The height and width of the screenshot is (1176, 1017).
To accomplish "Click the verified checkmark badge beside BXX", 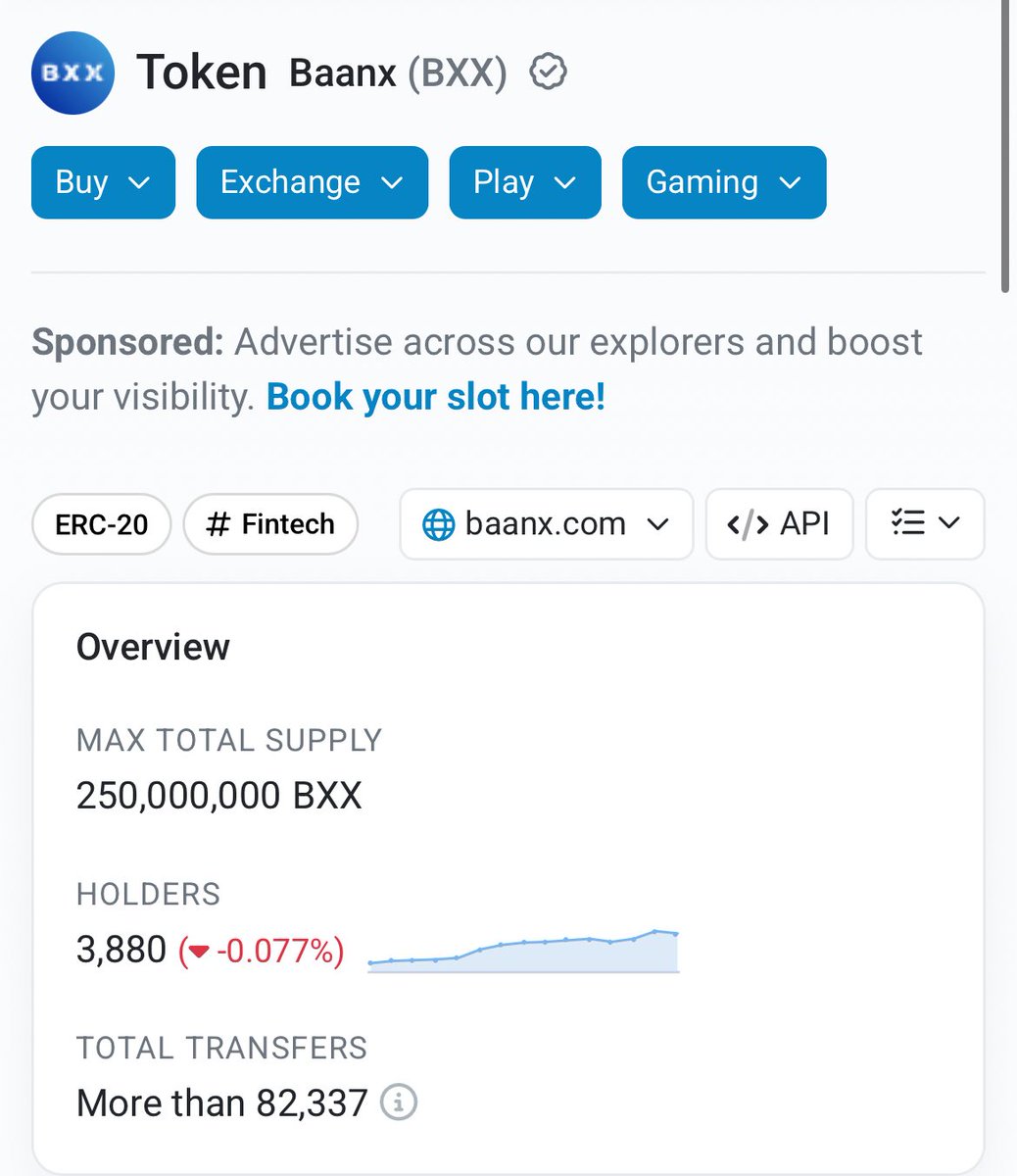I will point(548,73).
